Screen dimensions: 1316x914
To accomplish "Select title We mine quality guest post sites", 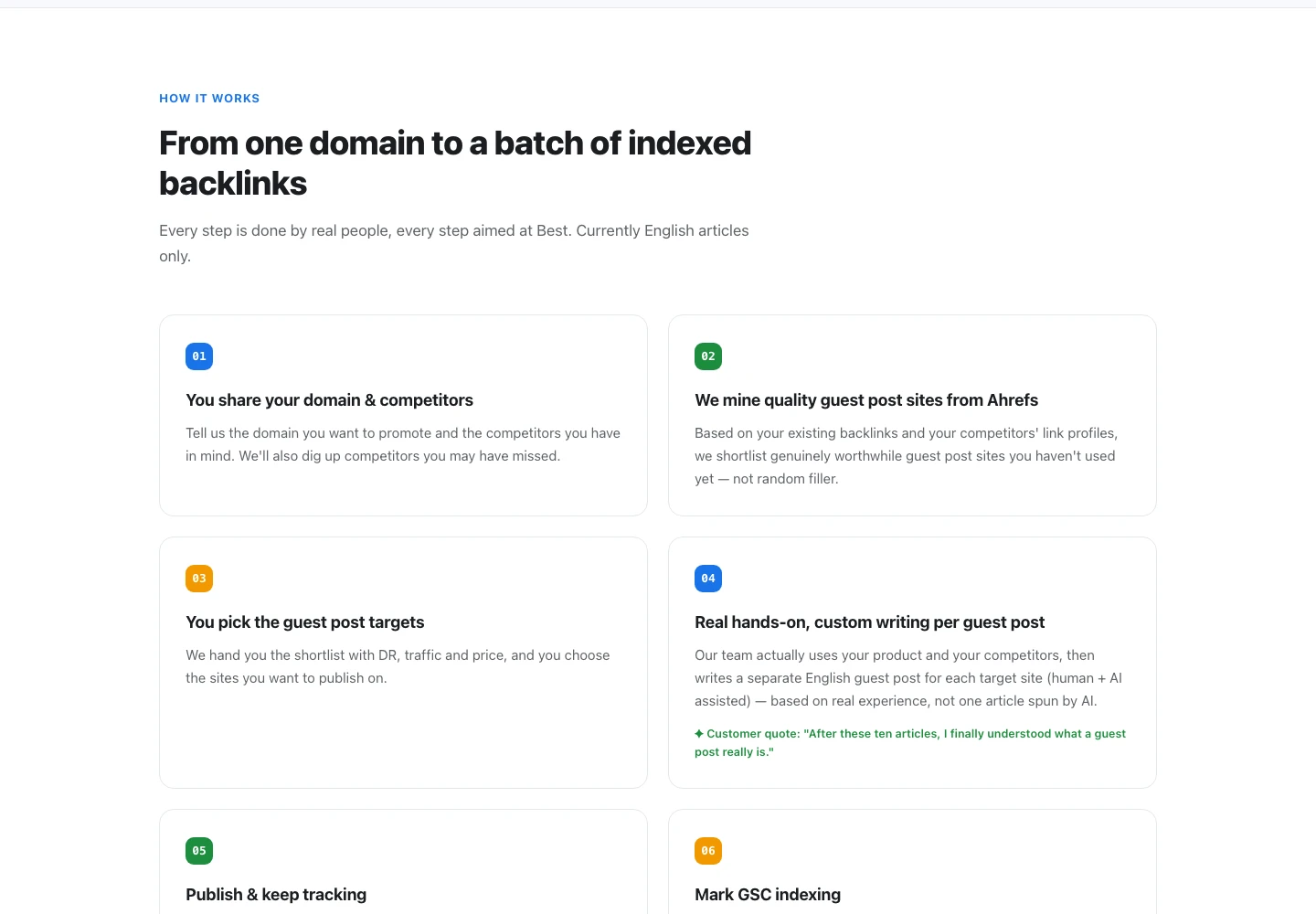I will (866, 400).
